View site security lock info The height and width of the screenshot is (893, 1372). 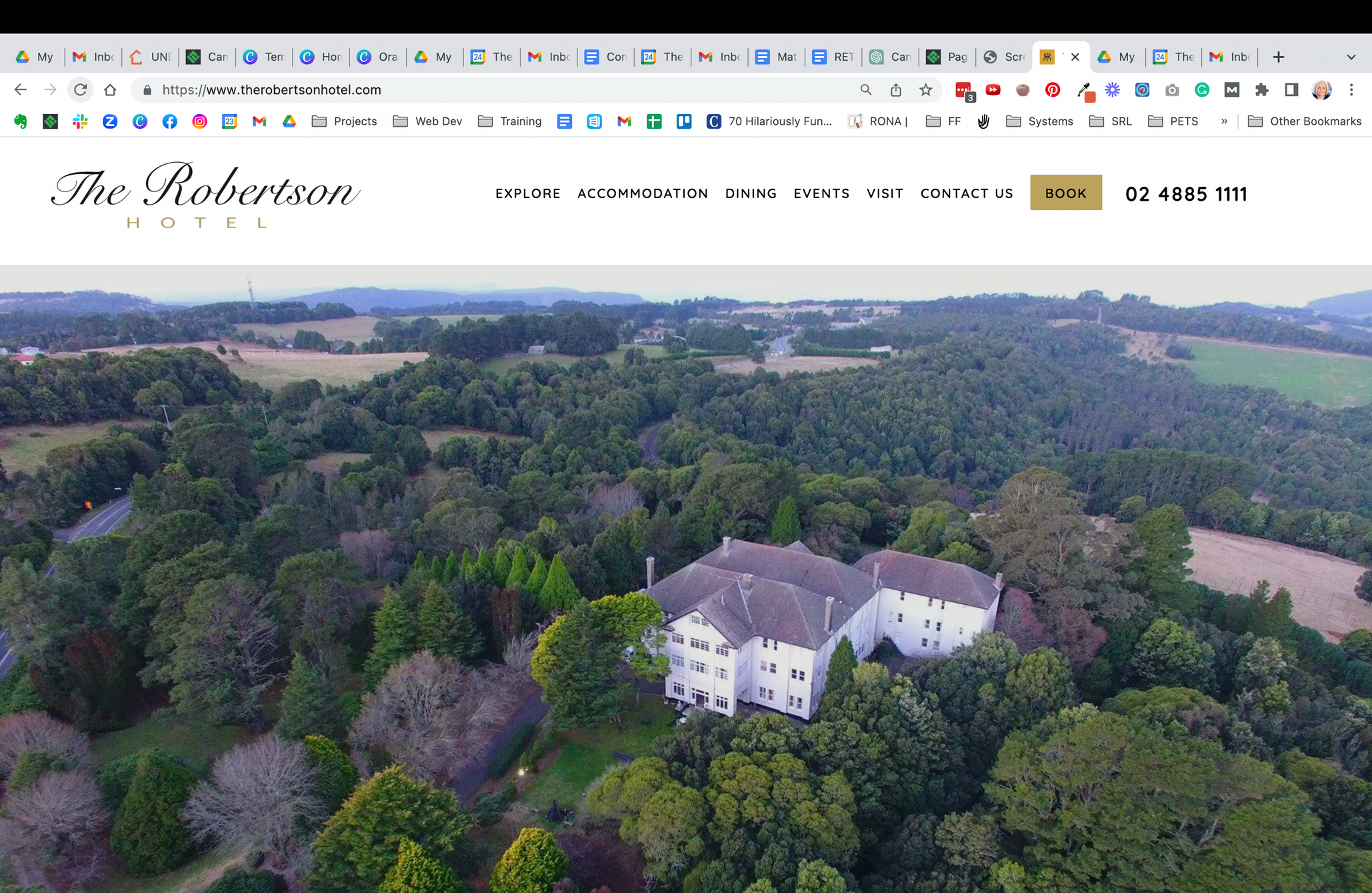(x=147, y=90)
